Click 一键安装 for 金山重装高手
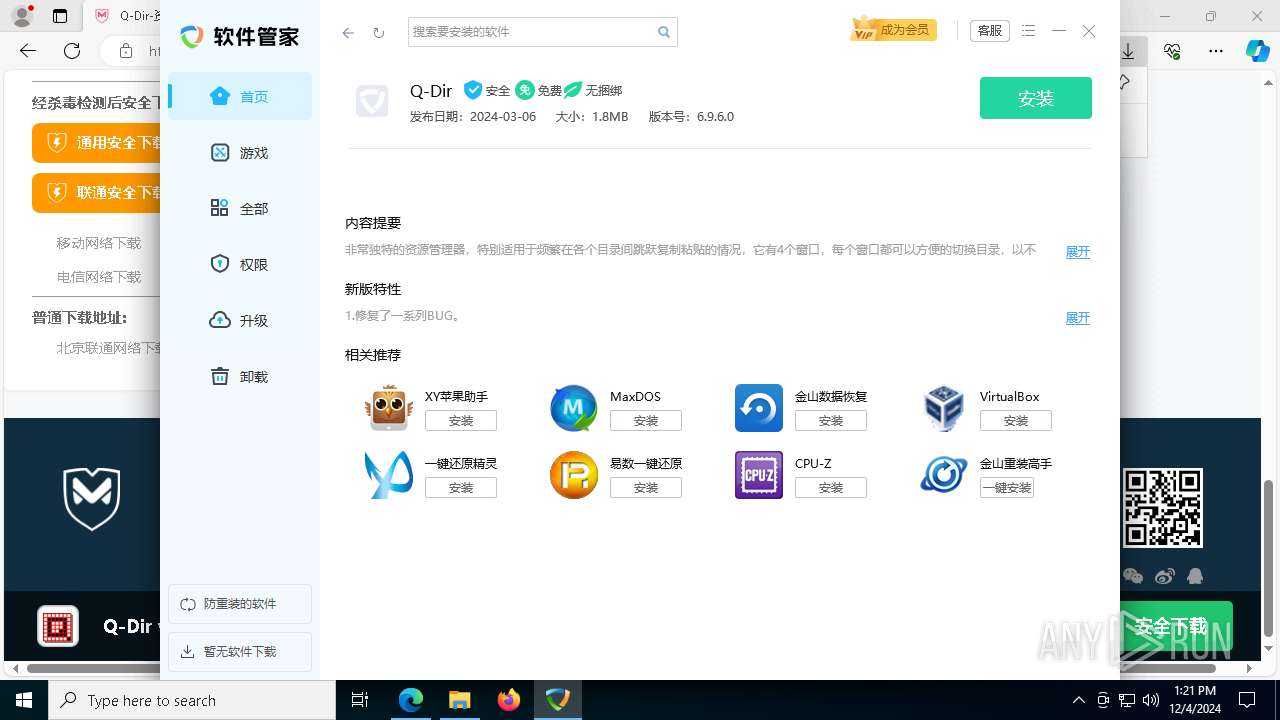 tap(1006, 488)
